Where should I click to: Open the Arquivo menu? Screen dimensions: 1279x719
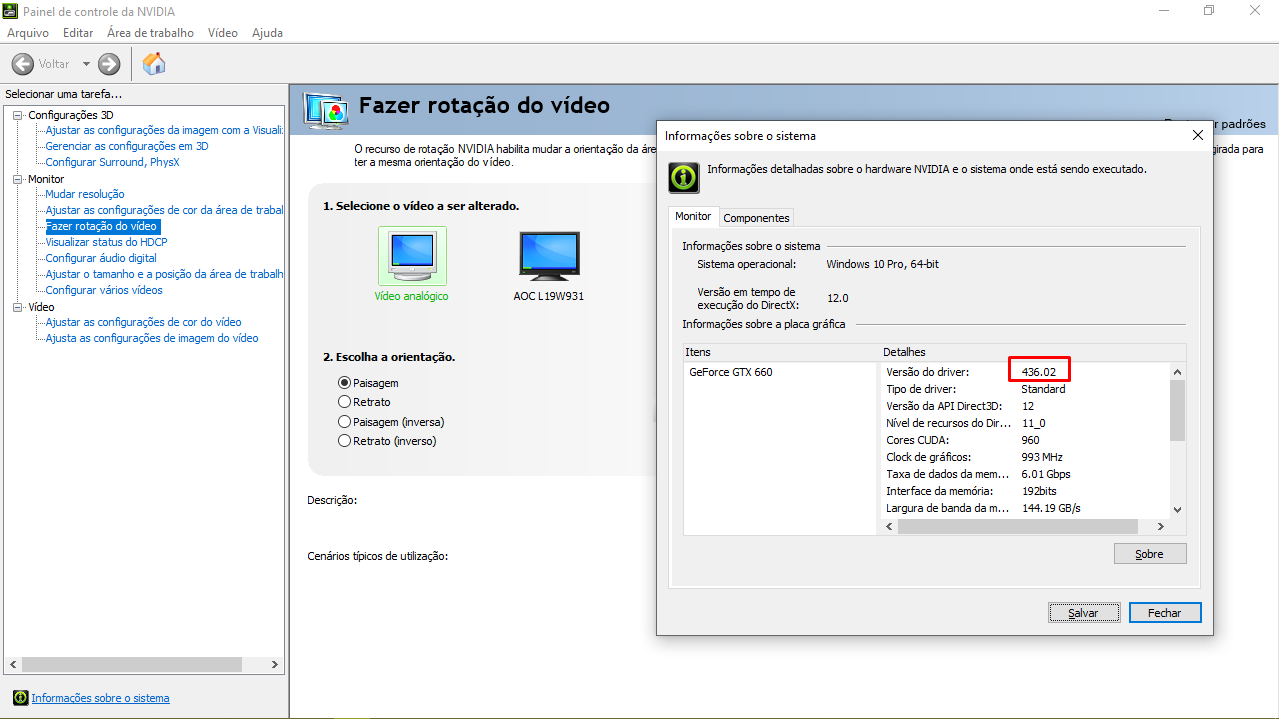click(28, 33)
